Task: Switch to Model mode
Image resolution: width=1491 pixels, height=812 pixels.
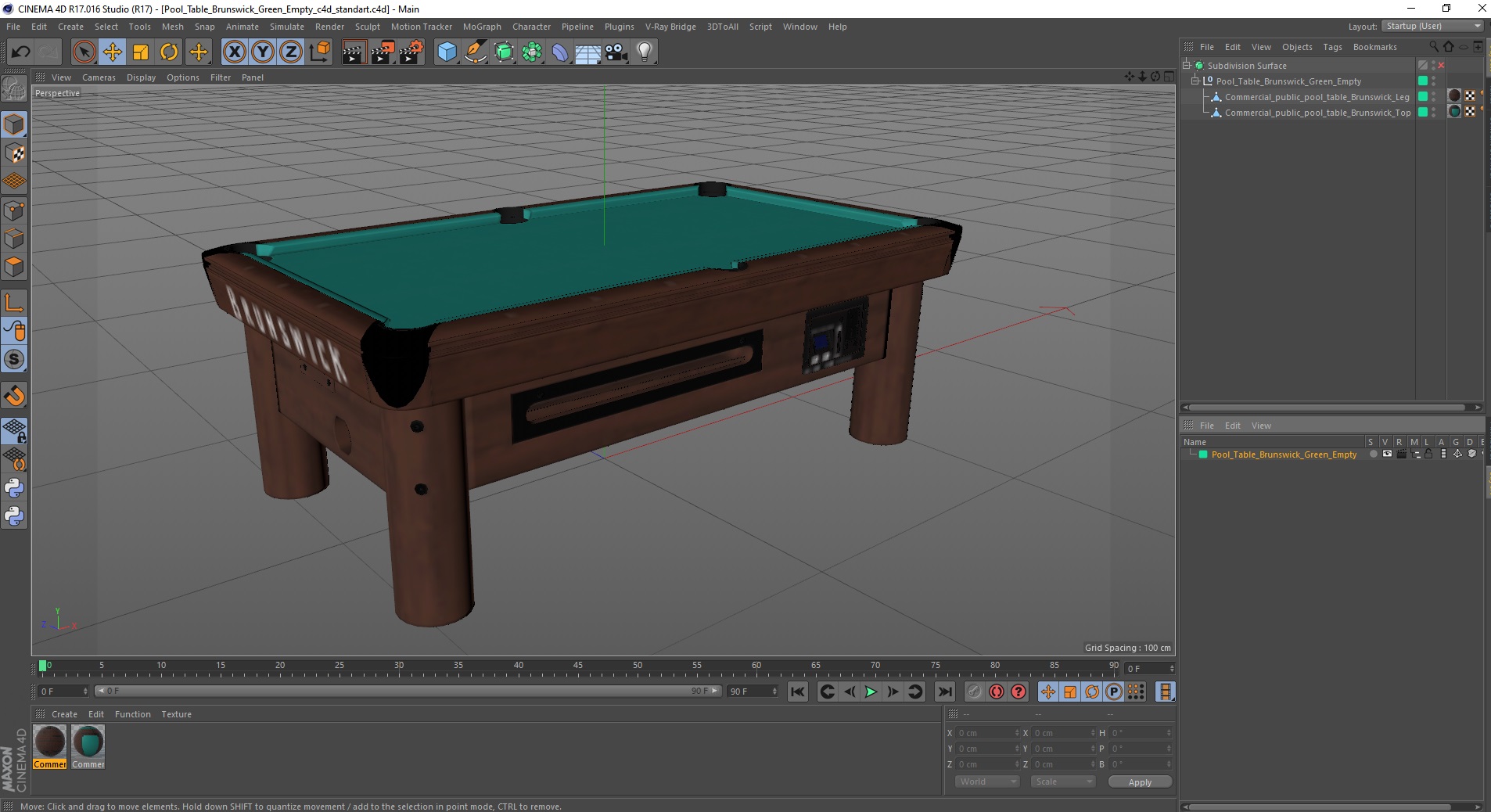Action: click(14, 125)
